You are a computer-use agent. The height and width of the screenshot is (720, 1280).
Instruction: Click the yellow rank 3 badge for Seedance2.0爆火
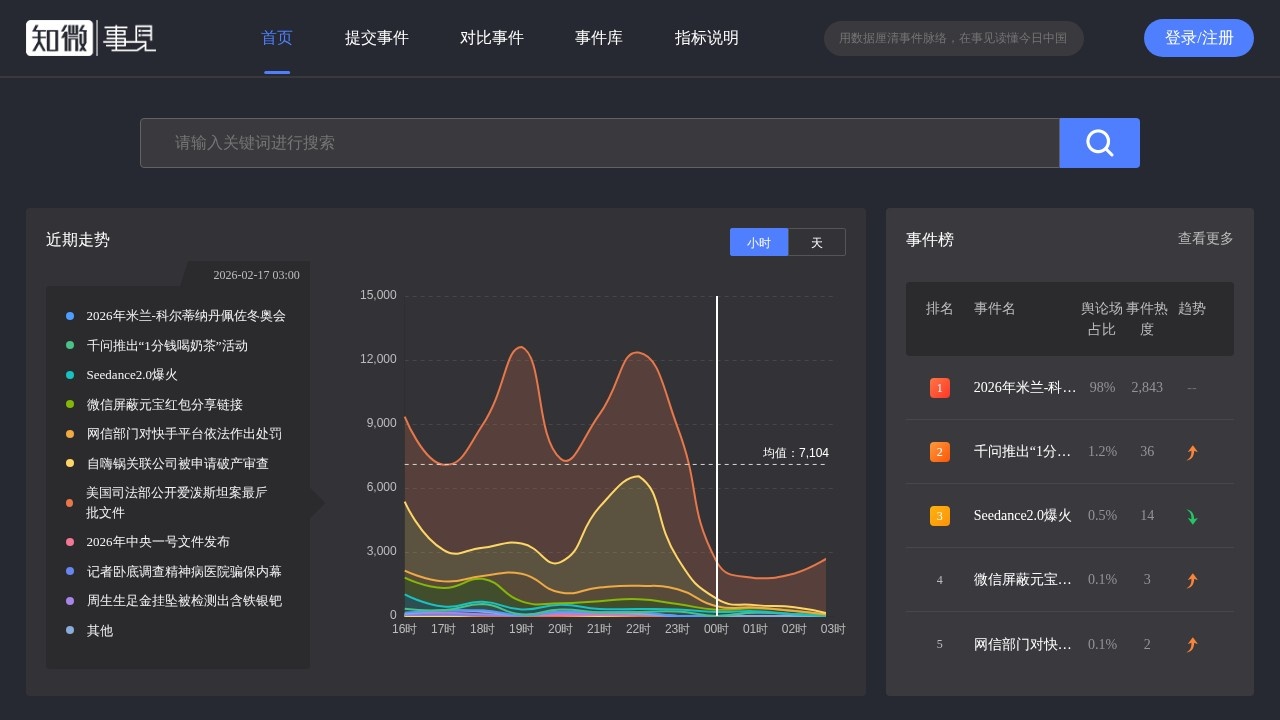(939, 515)
